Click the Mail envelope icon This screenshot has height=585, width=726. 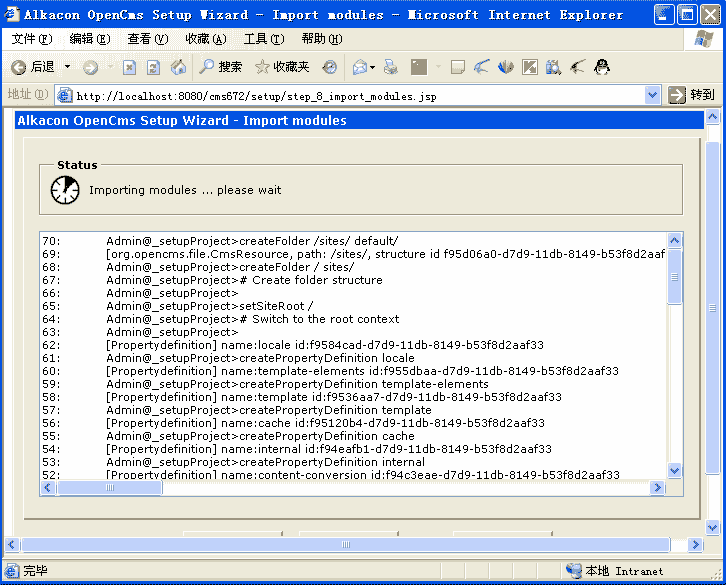360,68
